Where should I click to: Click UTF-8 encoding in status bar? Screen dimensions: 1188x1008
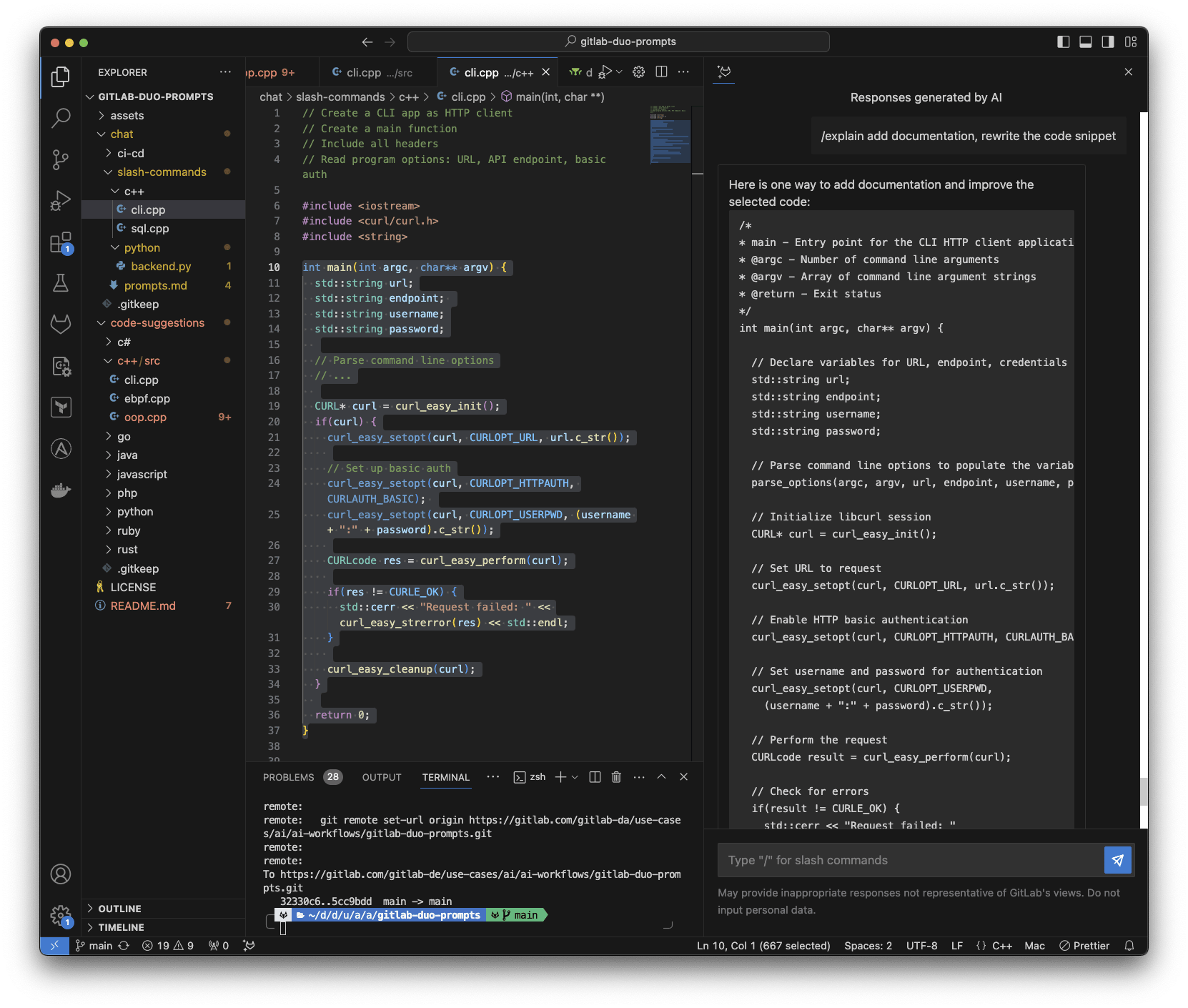pyautogui.click(x=921, y=945)
